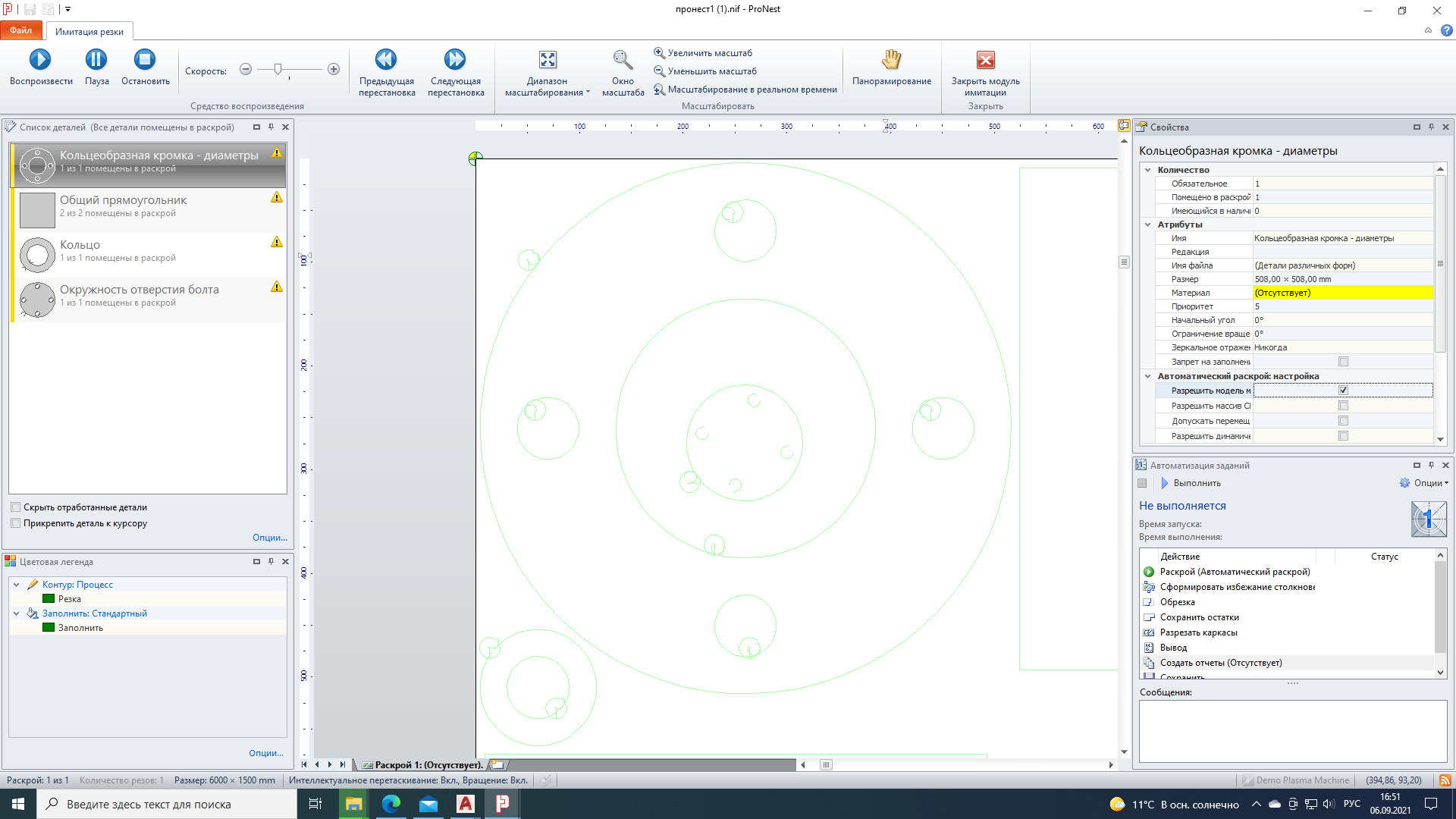This screenshot has height=819, width=1456.
Task: Open the Файл menu tab
Action: tap(21, 30)
